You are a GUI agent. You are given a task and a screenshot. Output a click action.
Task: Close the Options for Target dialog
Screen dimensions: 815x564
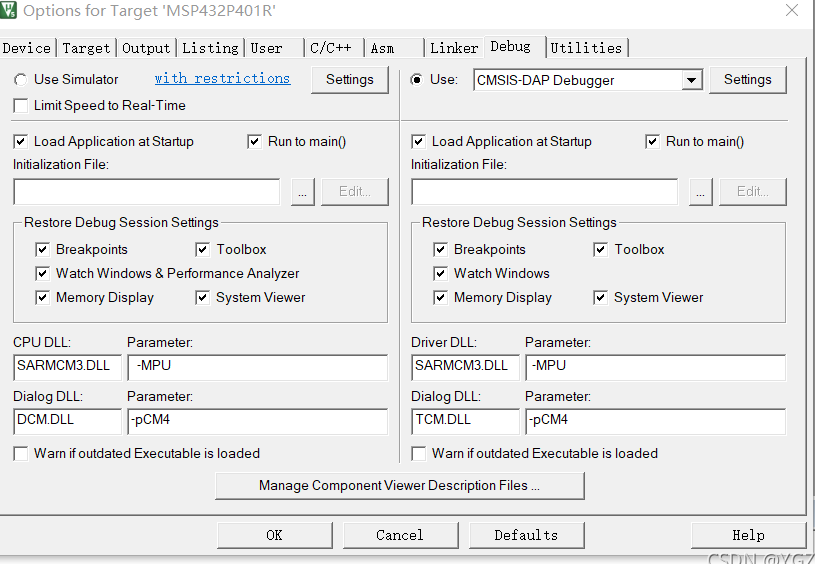792,10
